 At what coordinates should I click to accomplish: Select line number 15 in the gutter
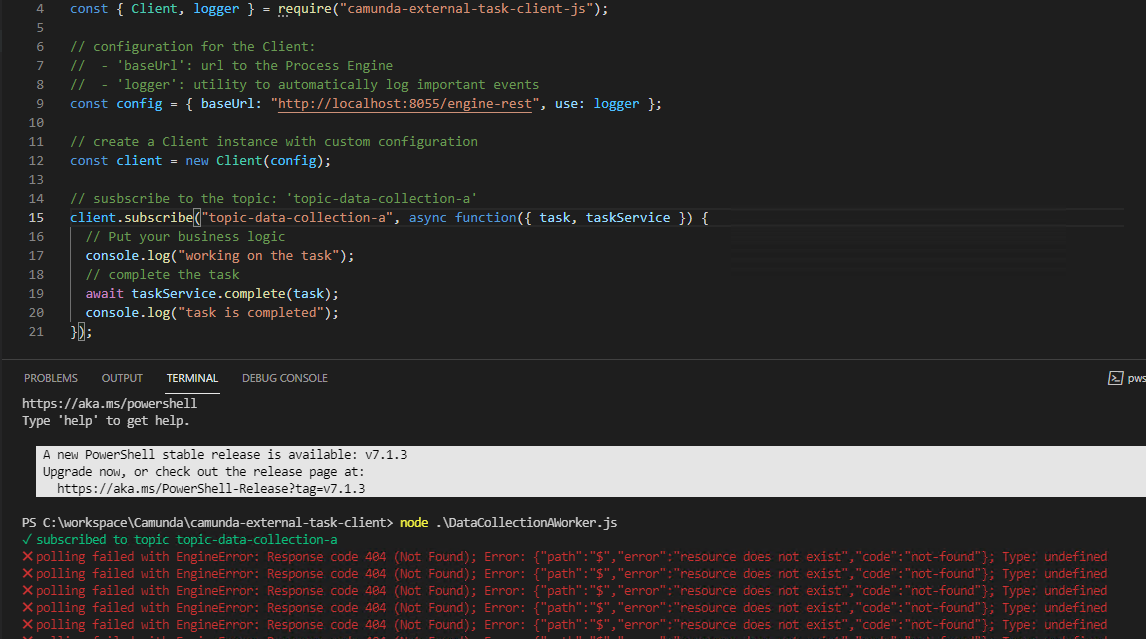[37, 218]
